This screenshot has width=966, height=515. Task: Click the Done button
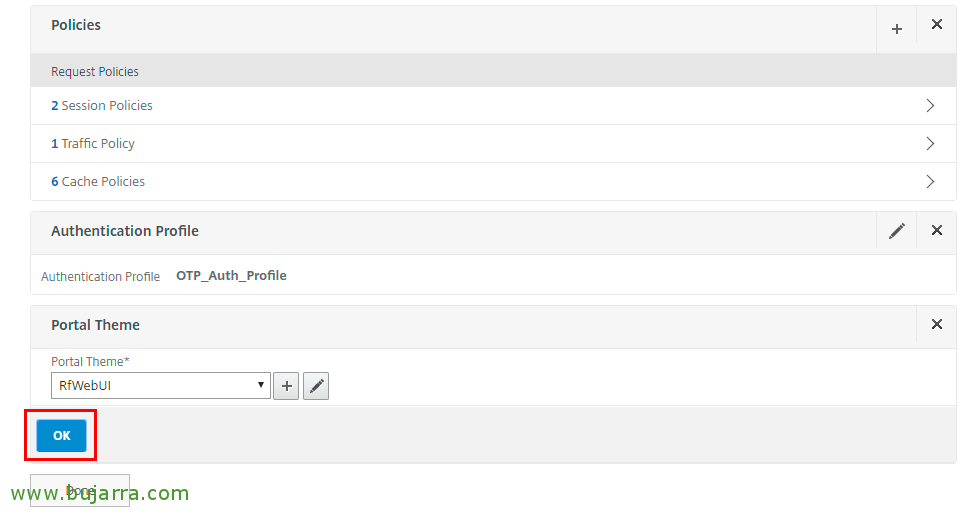point(80,490)
